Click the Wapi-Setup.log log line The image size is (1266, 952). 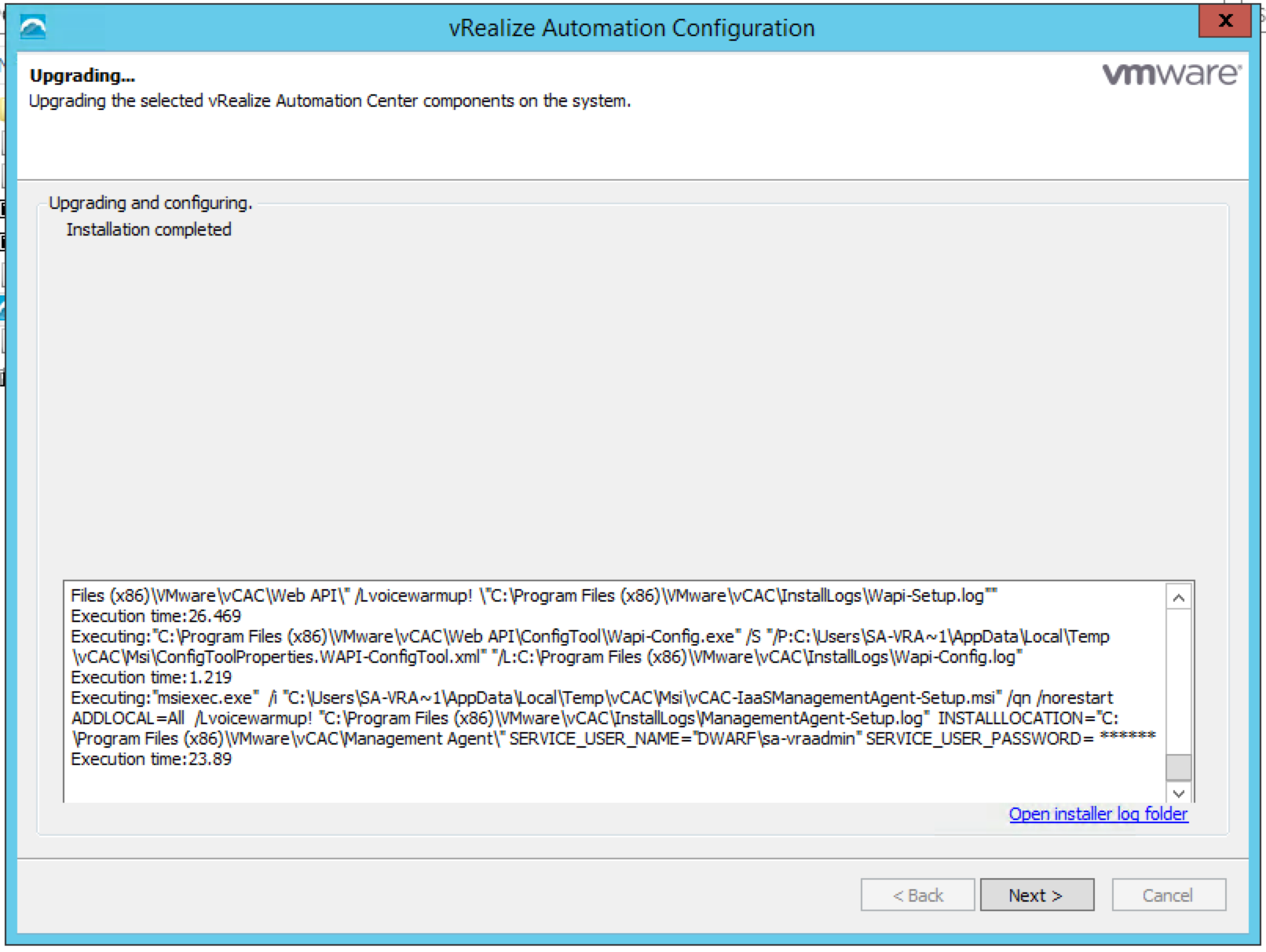click(533, 595)
